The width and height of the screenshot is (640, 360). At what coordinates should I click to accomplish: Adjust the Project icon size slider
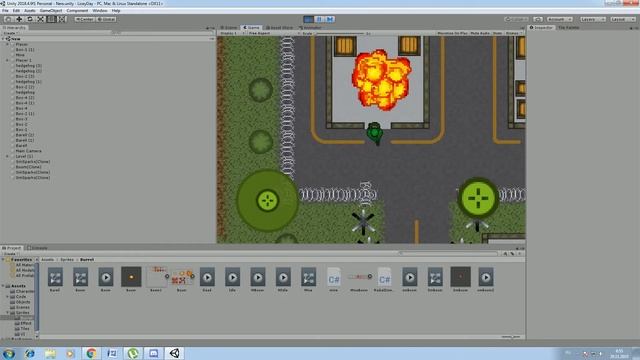pos(511,337)
